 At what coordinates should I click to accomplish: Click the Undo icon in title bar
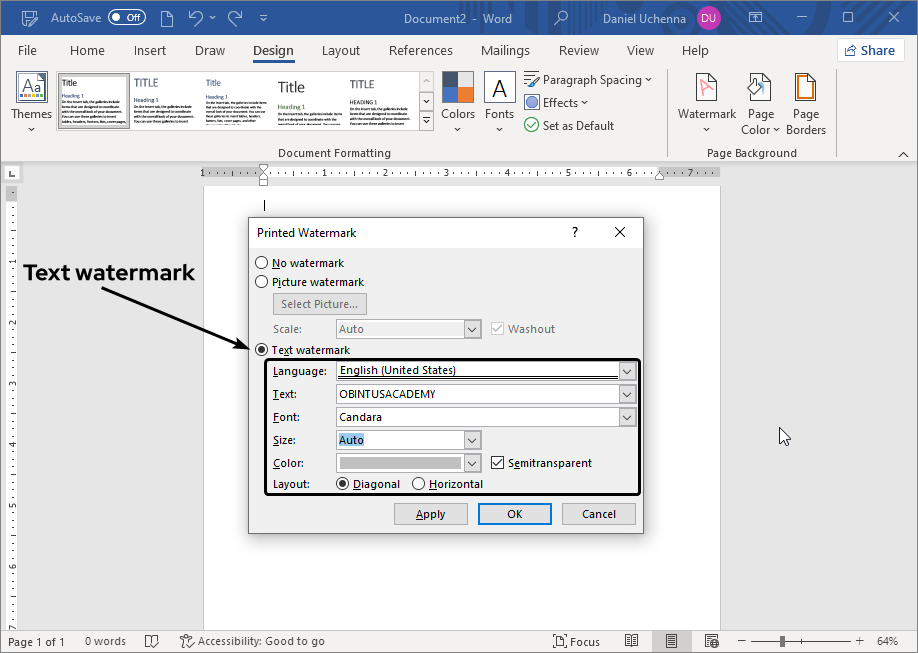tap(196, 18)
